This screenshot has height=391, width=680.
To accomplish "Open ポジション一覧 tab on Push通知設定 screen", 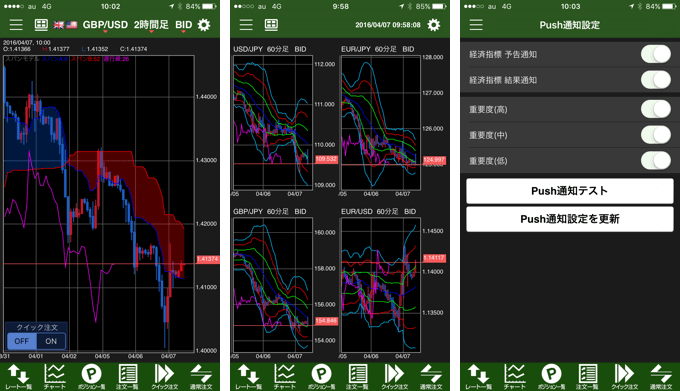I will point(551,377).
